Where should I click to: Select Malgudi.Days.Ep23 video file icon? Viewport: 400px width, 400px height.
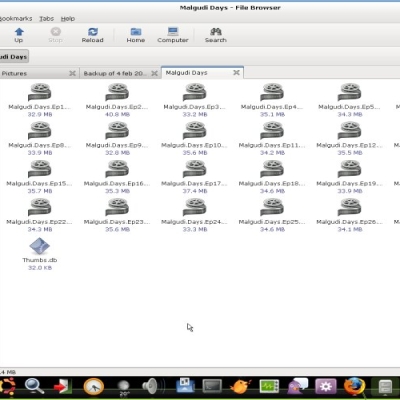tap(117, 207)
